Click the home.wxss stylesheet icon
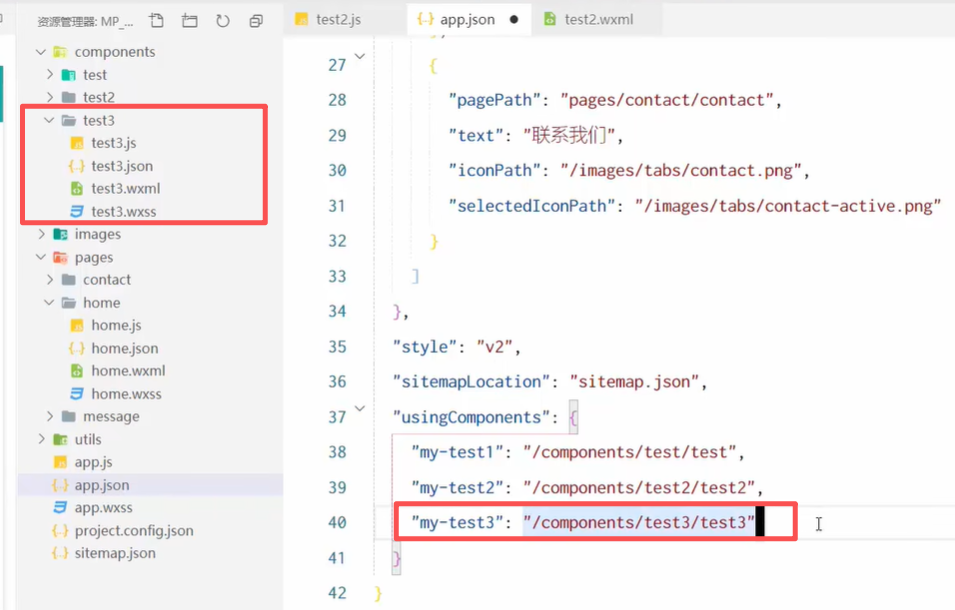This screenshot has height=610, width=955. point(77,394)
